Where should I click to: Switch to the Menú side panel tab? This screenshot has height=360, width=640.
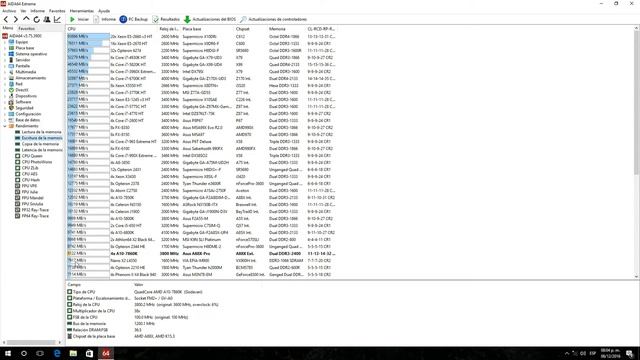[x=8, y=28]
